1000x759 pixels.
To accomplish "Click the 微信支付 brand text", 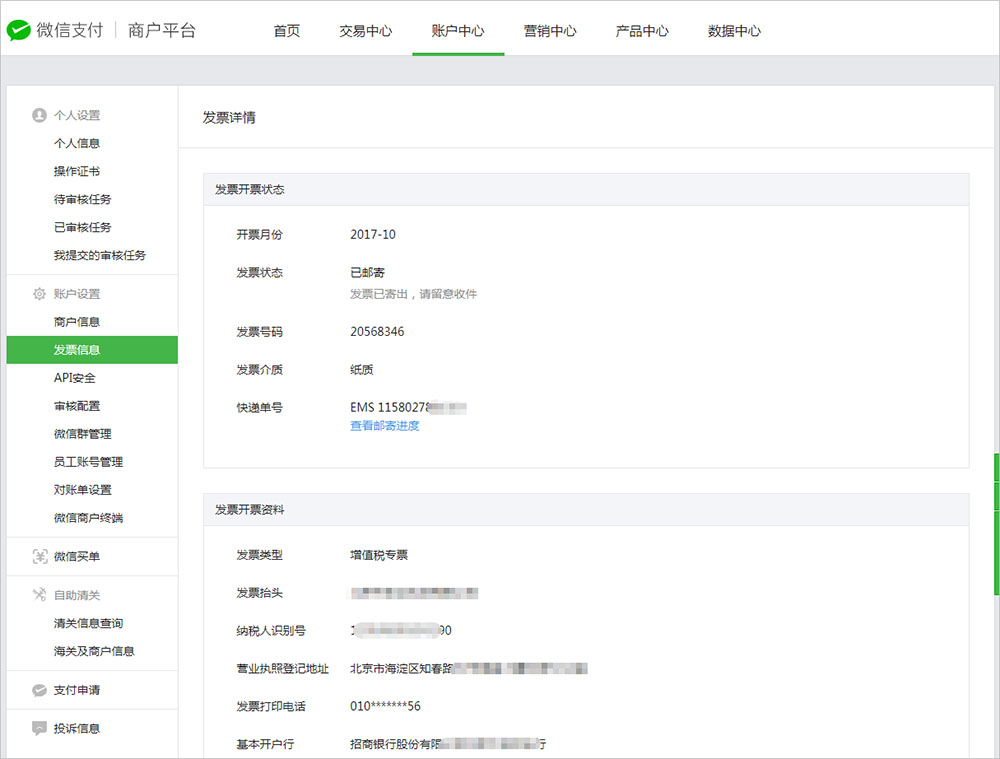I will pyautogui.click(x=70, y=30).
